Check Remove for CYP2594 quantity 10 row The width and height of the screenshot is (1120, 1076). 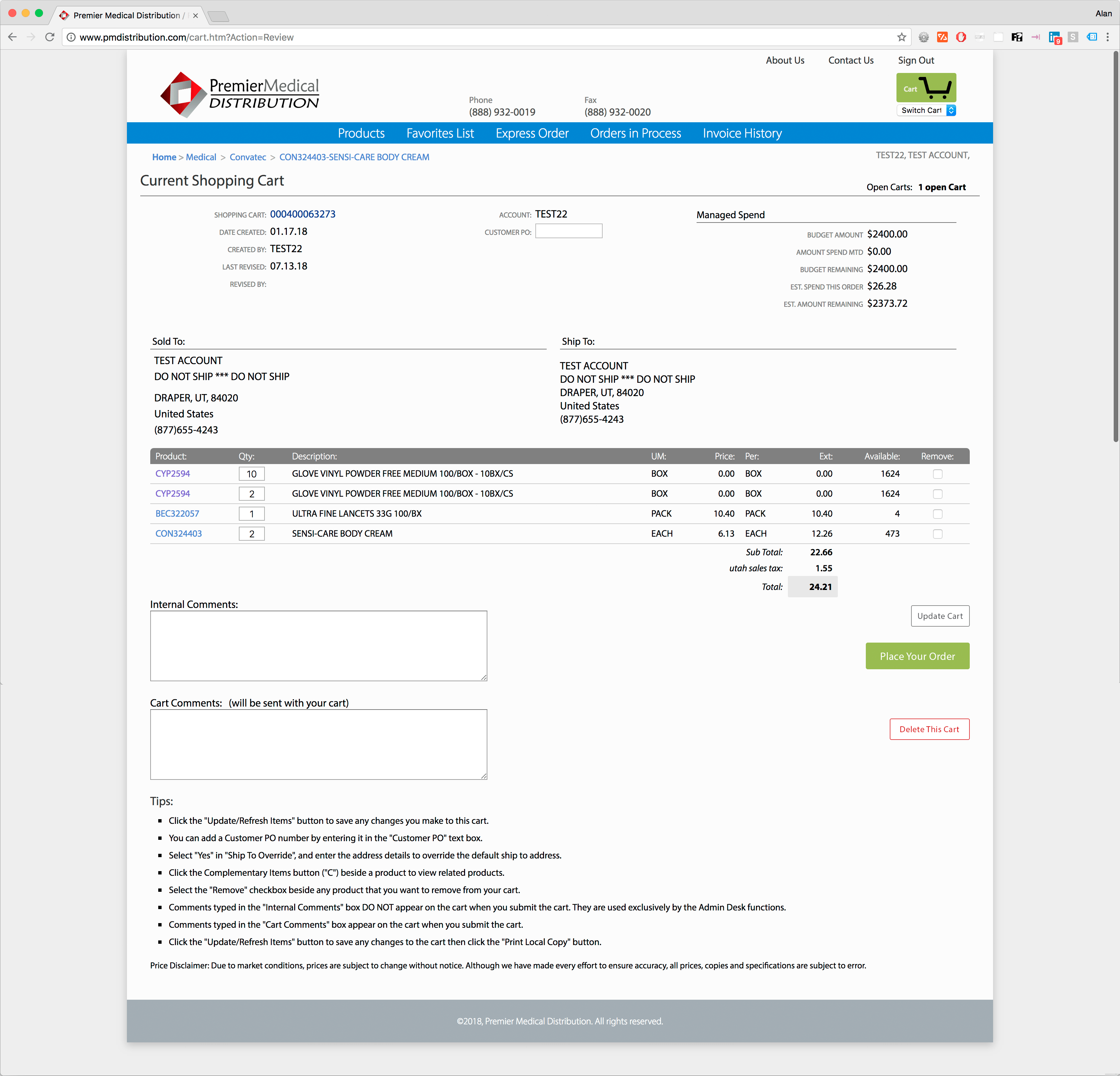937,474
